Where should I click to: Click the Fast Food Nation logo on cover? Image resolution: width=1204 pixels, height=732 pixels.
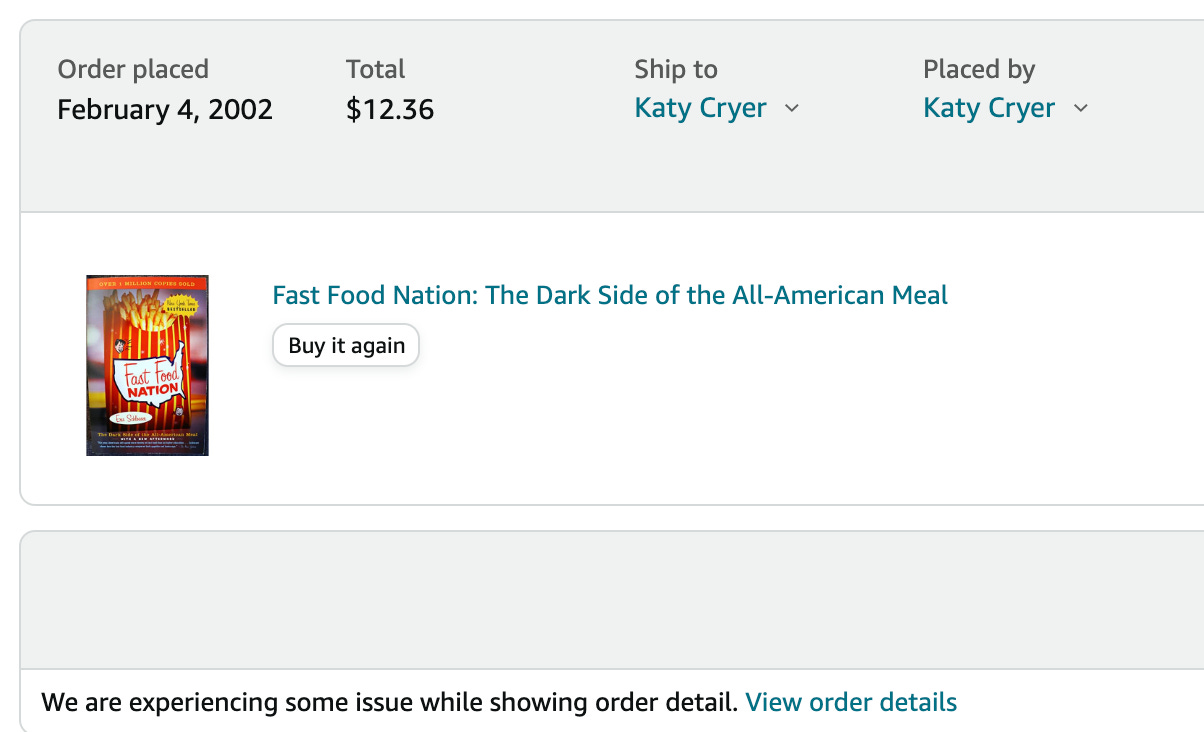pos(150,380)
